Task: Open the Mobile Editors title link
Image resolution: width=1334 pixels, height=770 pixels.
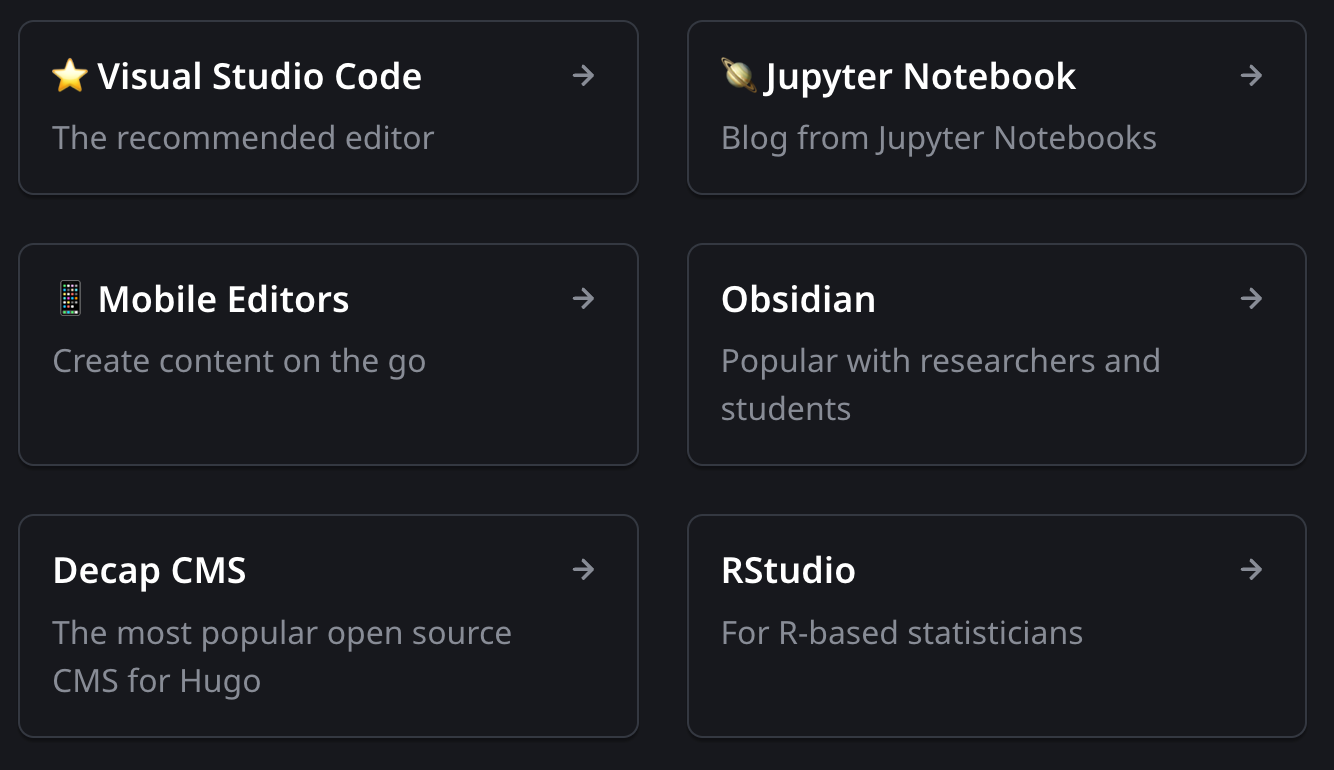Action: pyautogui.click(x=223, y=299)
